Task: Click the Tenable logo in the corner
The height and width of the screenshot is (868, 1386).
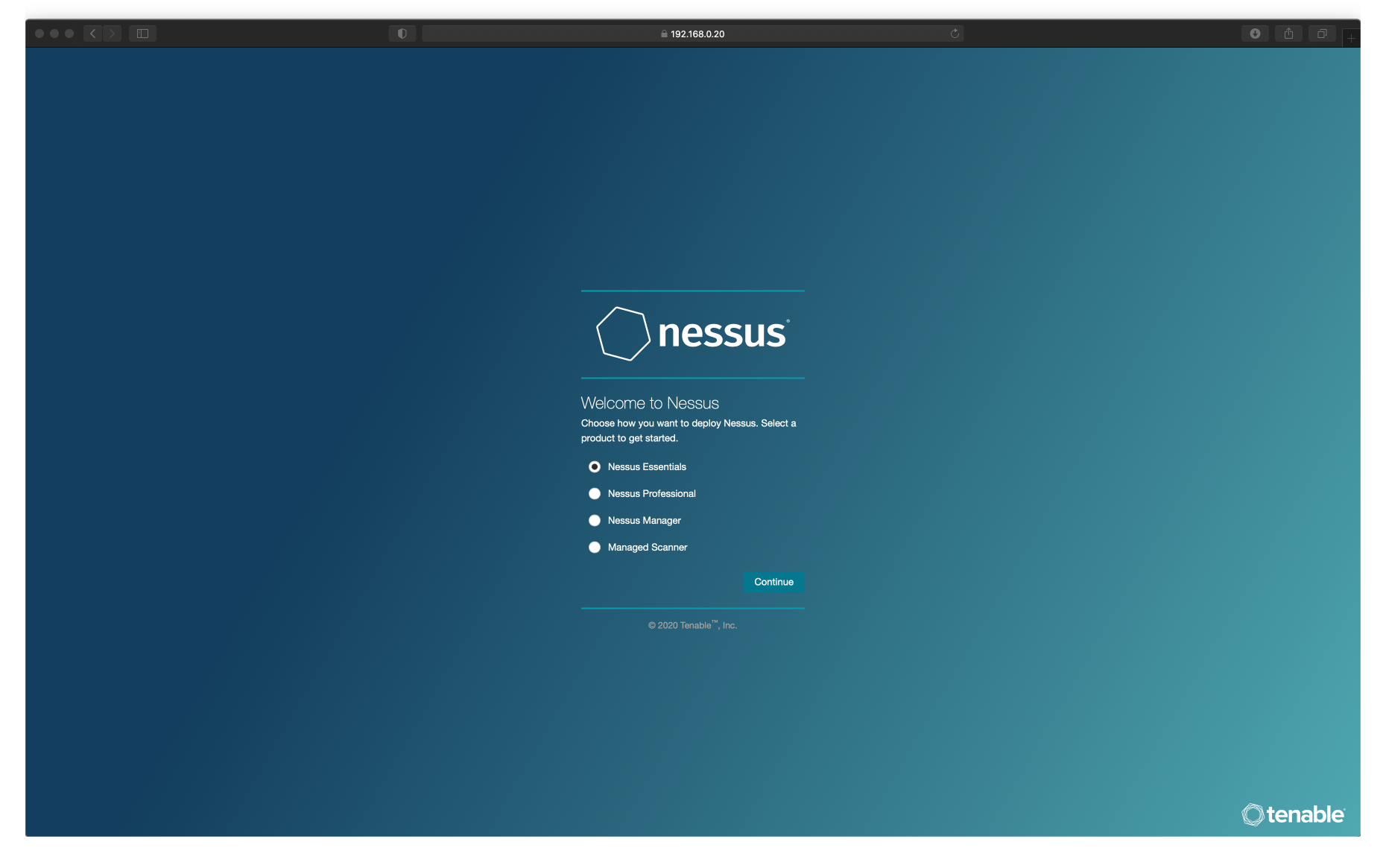Action: pos(1294,815)
